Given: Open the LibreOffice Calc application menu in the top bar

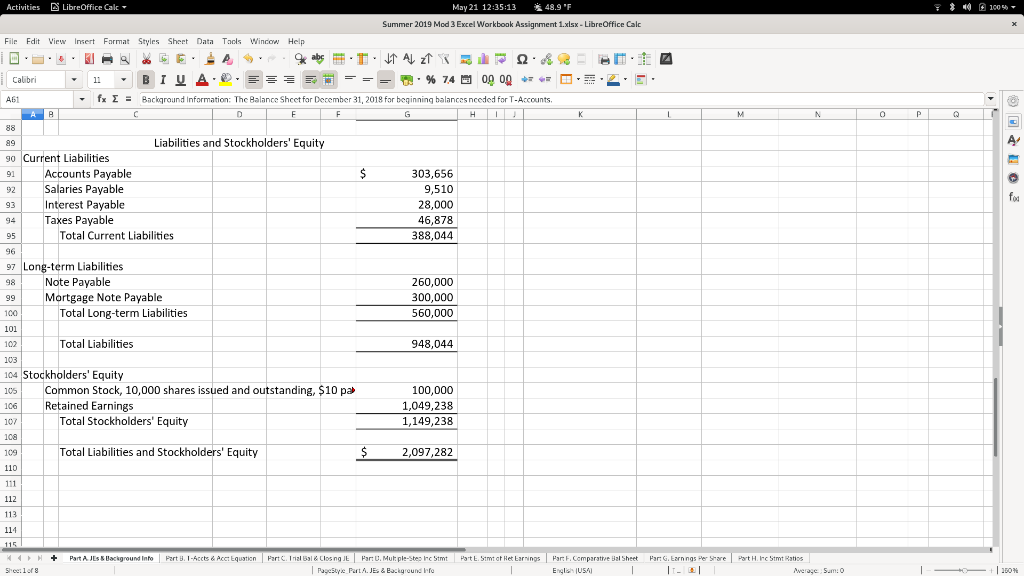Looking at the screenshot, I should pyautogui.click(x=89, y=7).
